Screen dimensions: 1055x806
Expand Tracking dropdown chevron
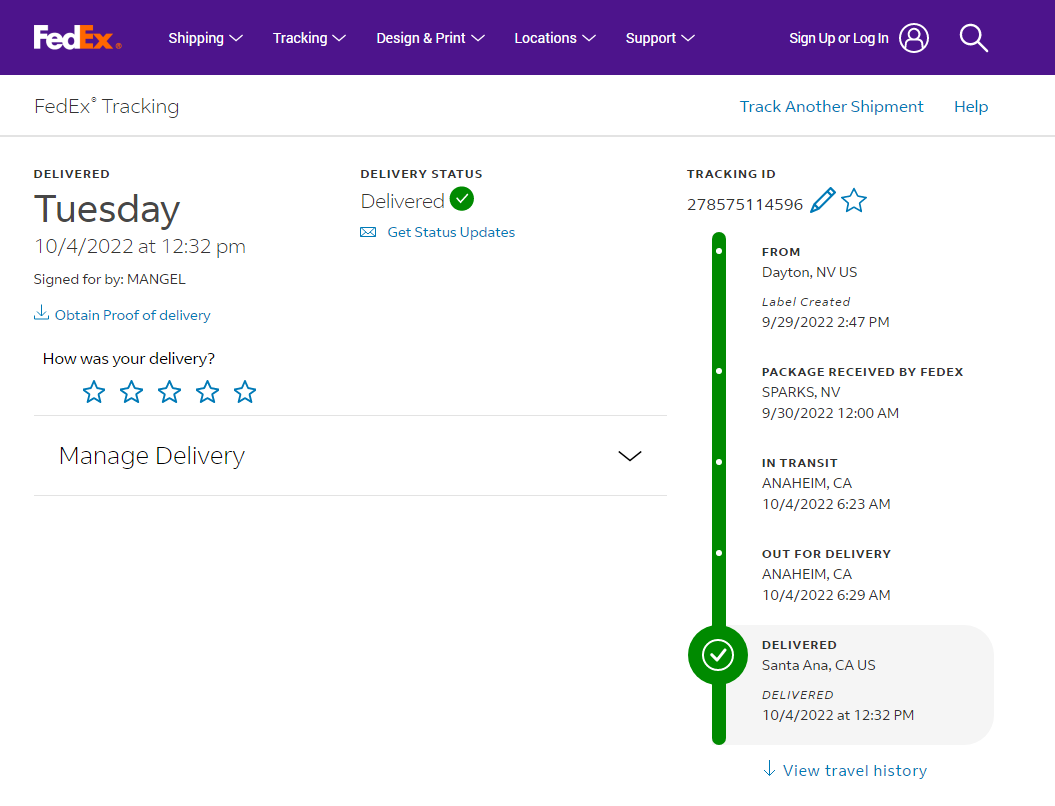point(339,38)
